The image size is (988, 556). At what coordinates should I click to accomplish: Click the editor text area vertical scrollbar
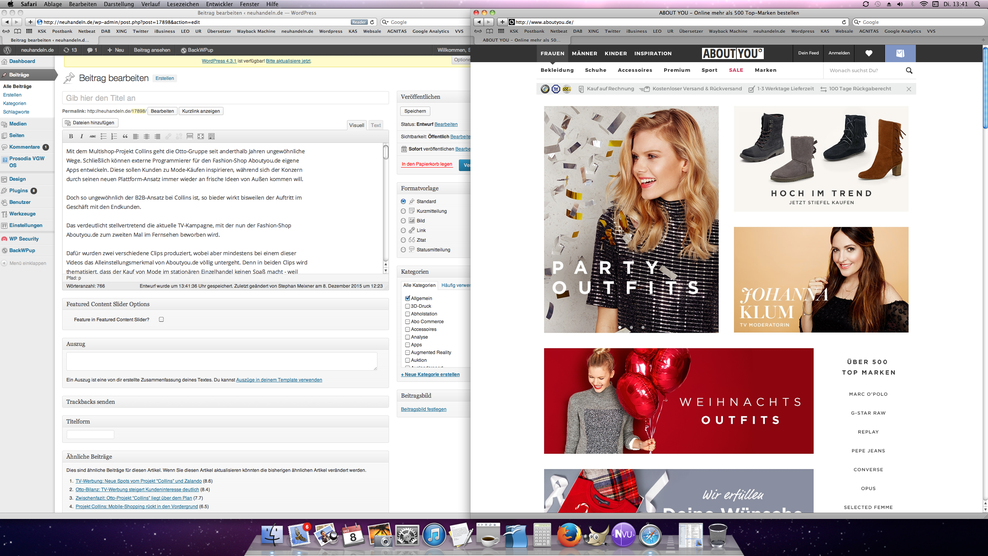click(x=386, y=208)
